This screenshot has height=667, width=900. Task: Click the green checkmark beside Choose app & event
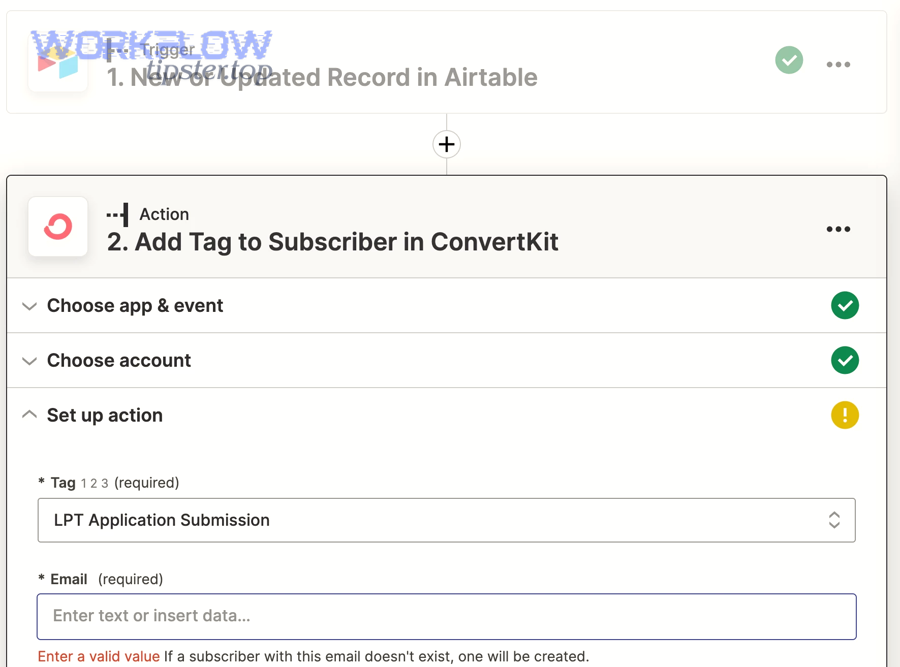pos(845,305)
